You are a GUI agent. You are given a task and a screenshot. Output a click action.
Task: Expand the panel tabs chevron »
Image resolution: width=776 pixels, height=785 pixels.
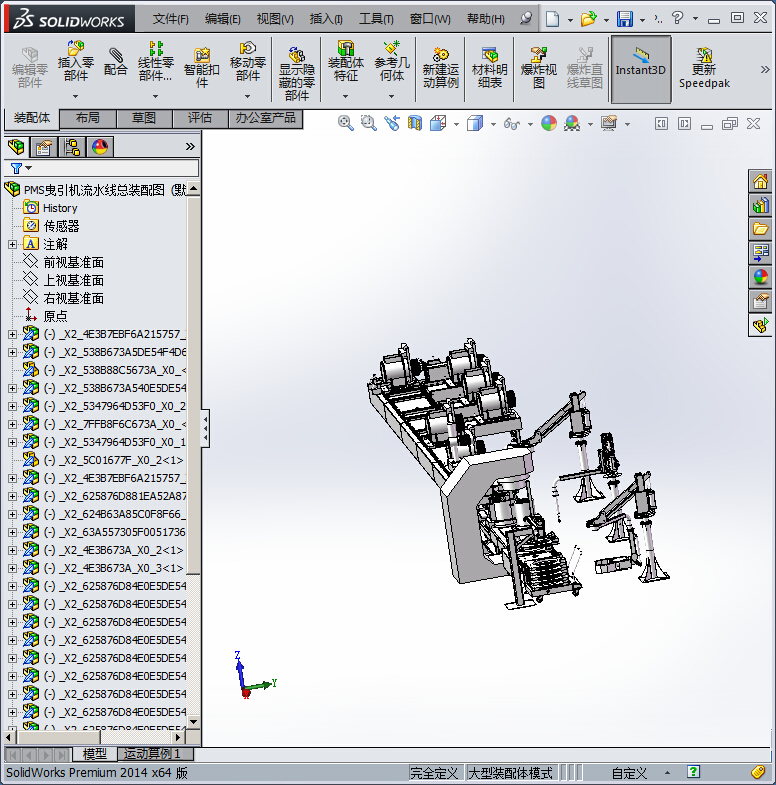pos(190,147)
